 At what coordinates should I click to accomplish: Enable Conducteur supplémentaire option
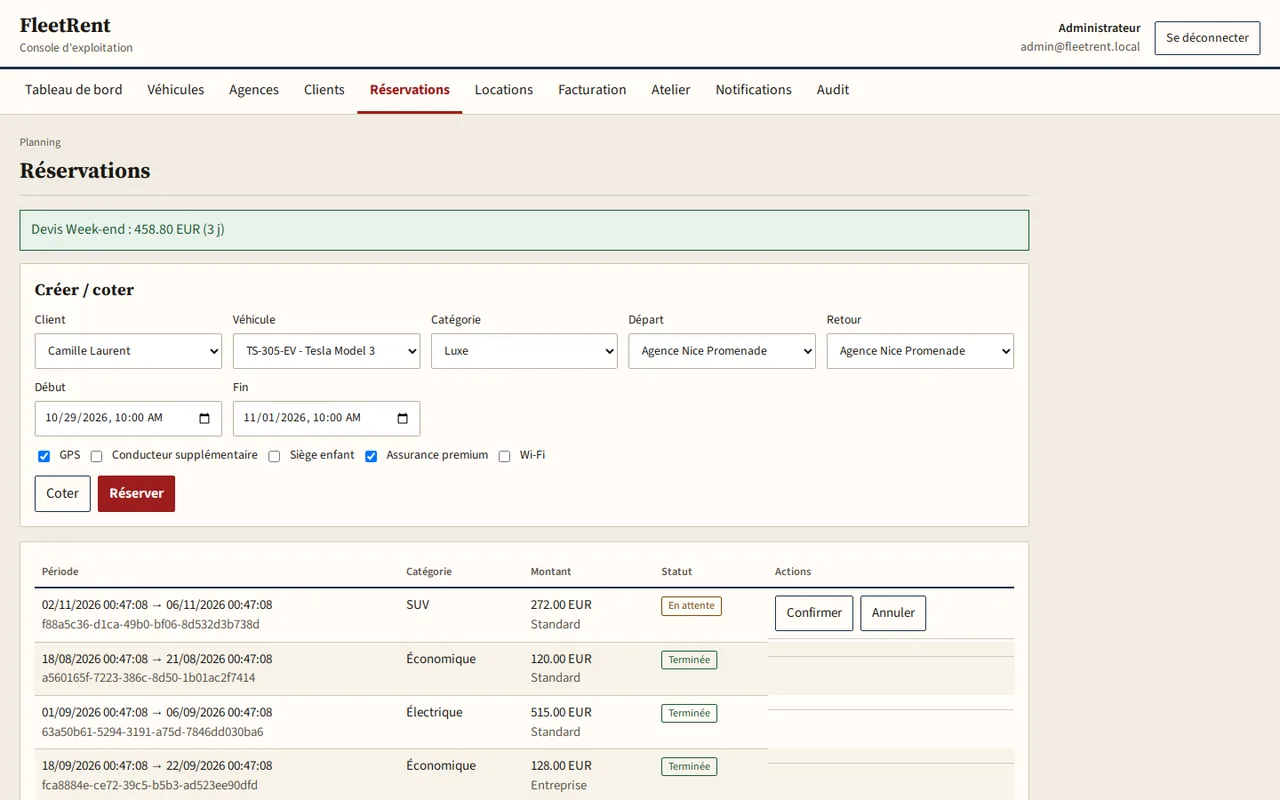point(97,456)
